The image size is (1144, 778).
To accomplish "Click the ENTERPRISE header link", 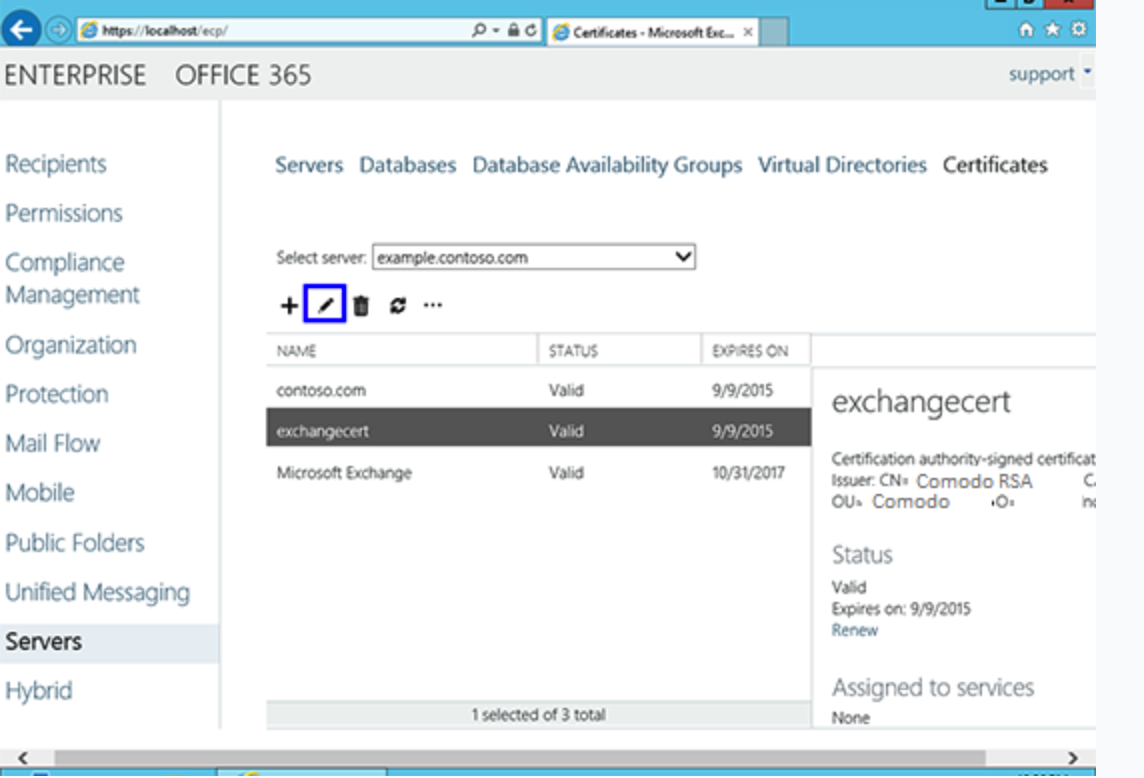I will point(75,75).
